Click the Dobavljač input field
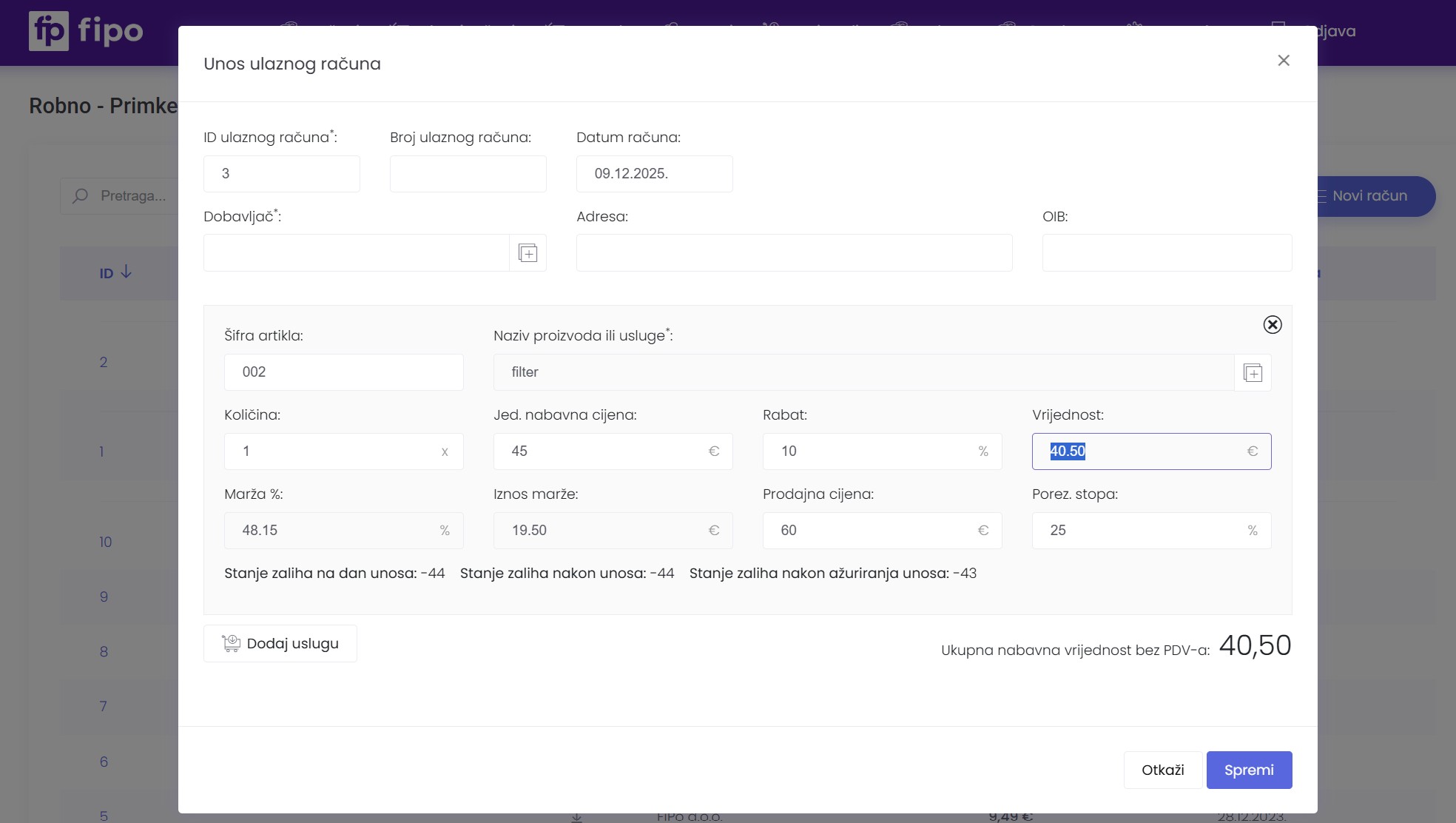1456x823 pixels. coord(356,253)
